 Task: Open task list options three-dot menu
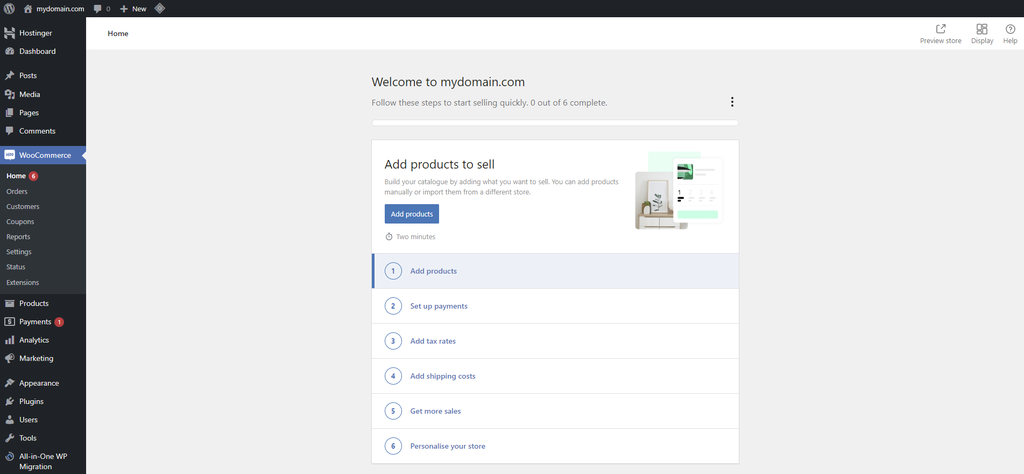(732, 102)
